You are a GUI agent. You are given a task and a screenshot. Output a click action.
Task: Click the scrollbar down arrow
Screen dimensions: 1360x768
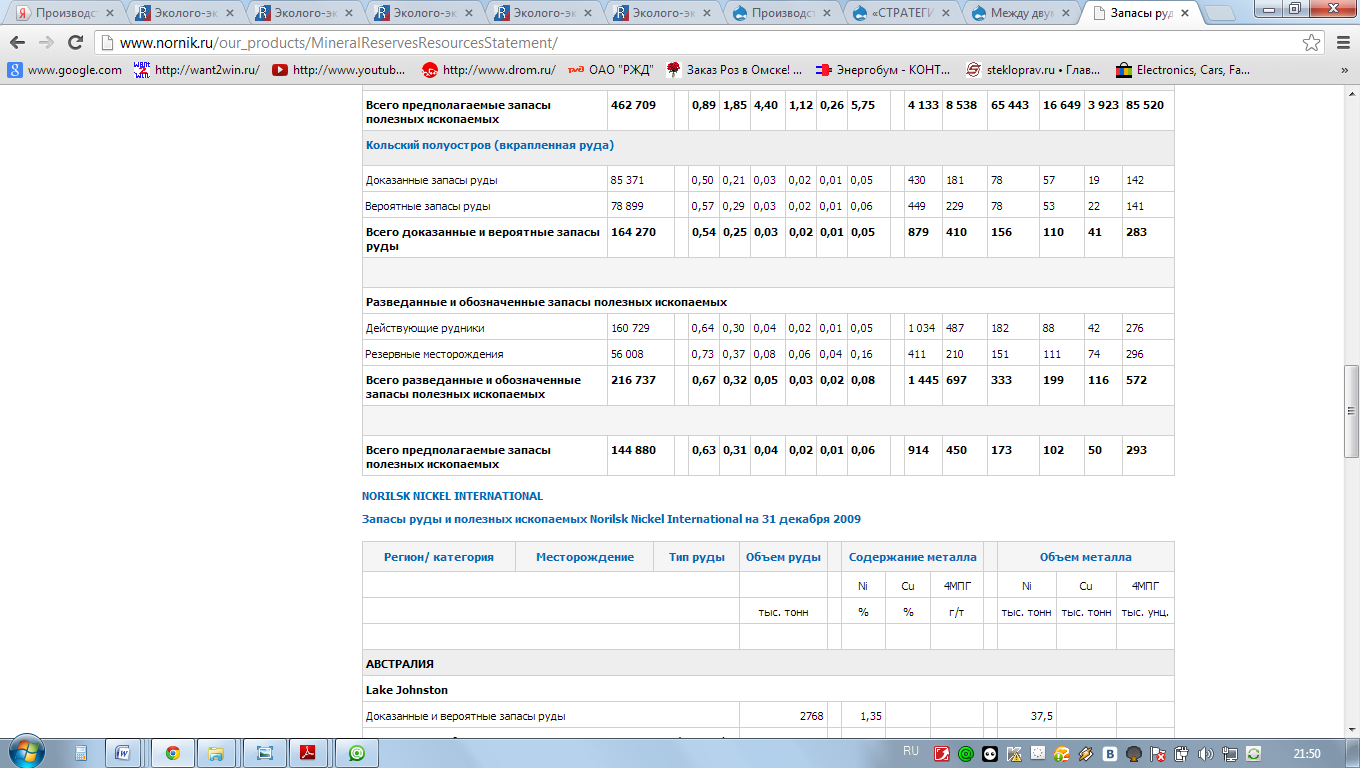tap(1351, 730)
